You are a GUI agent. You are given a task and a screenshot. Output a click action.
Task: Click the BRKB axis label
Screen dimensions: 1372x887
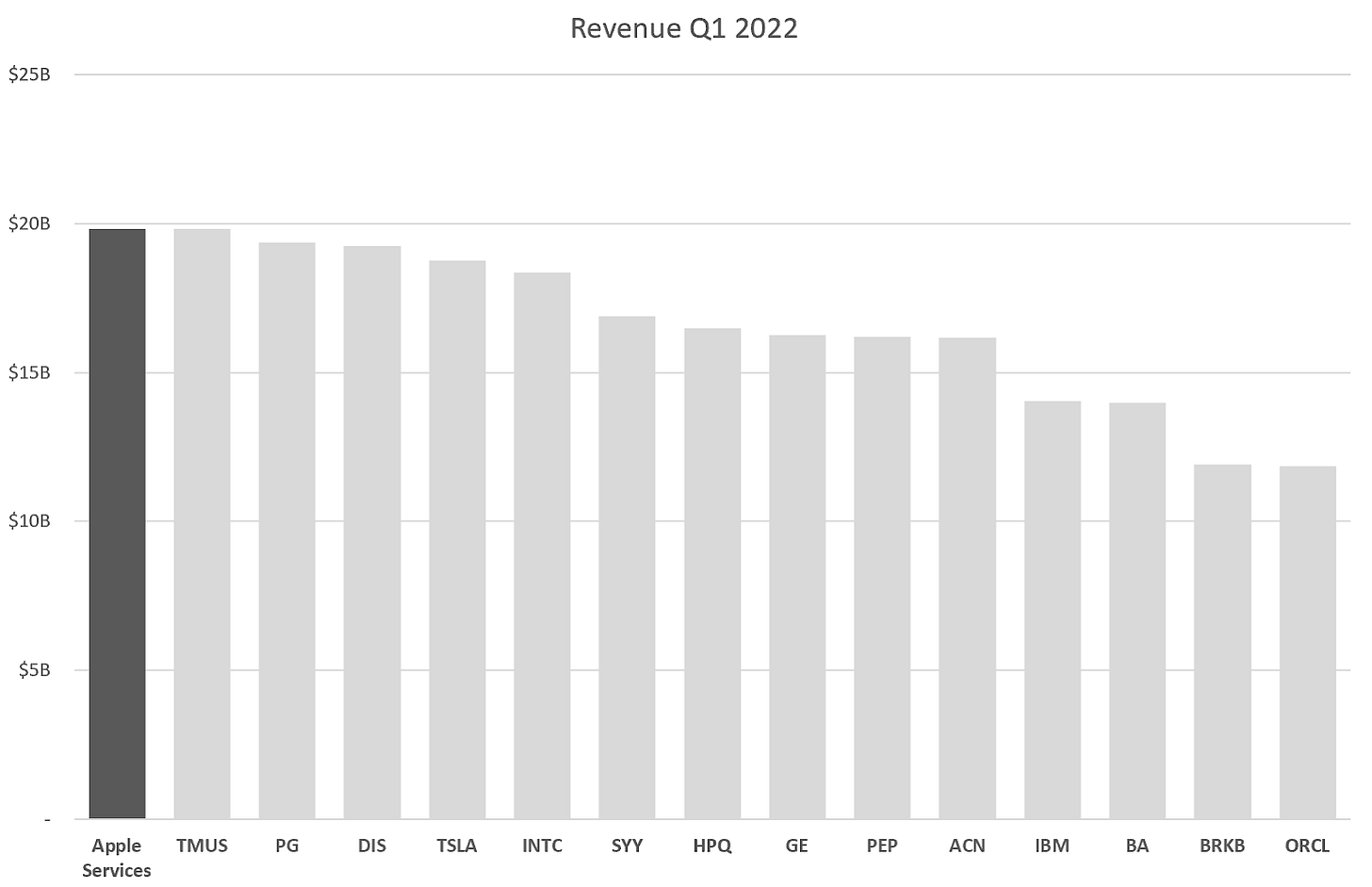pos(1223,846)
